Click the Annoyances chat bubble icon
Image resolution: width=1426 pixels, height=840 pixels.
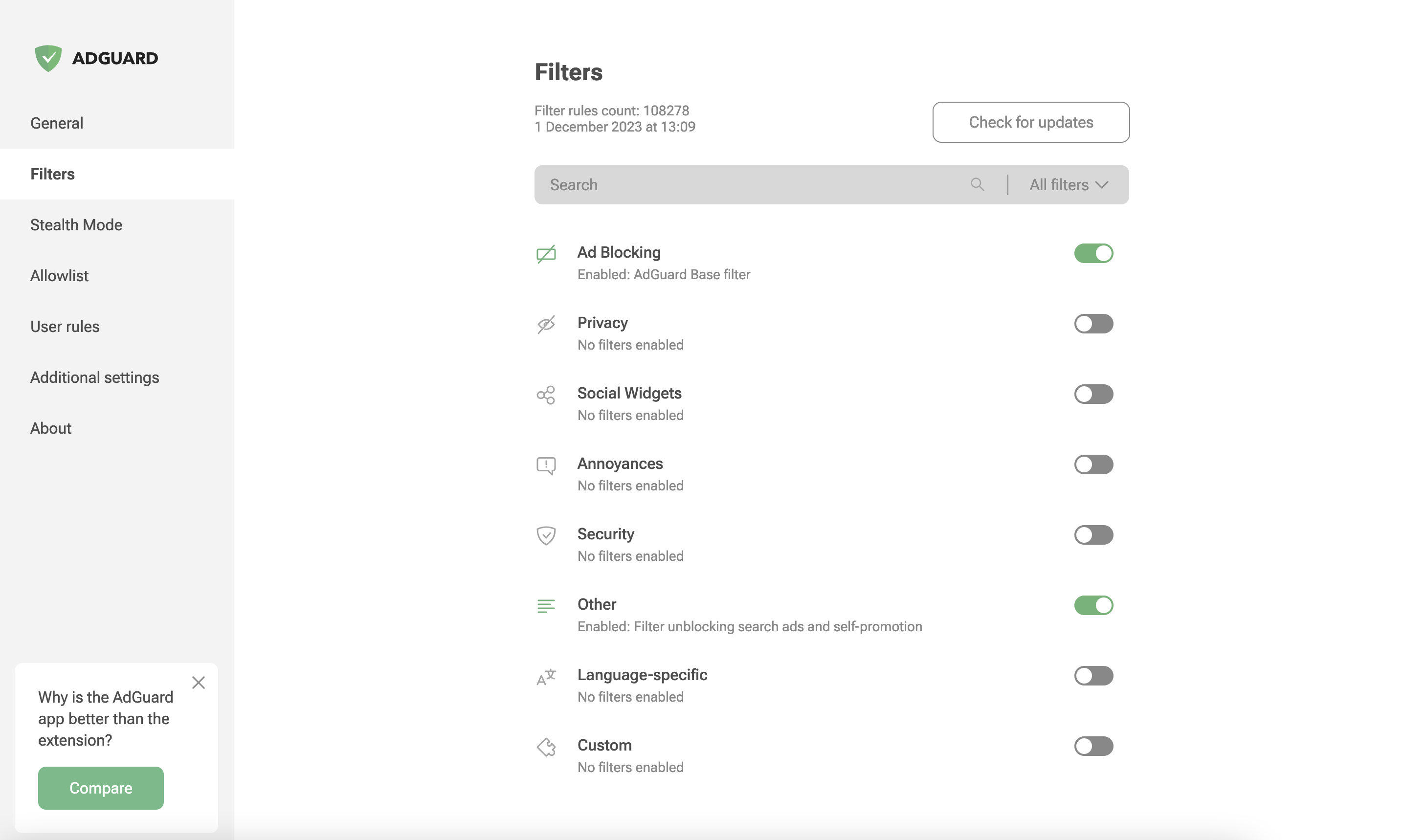pos(546,464)
